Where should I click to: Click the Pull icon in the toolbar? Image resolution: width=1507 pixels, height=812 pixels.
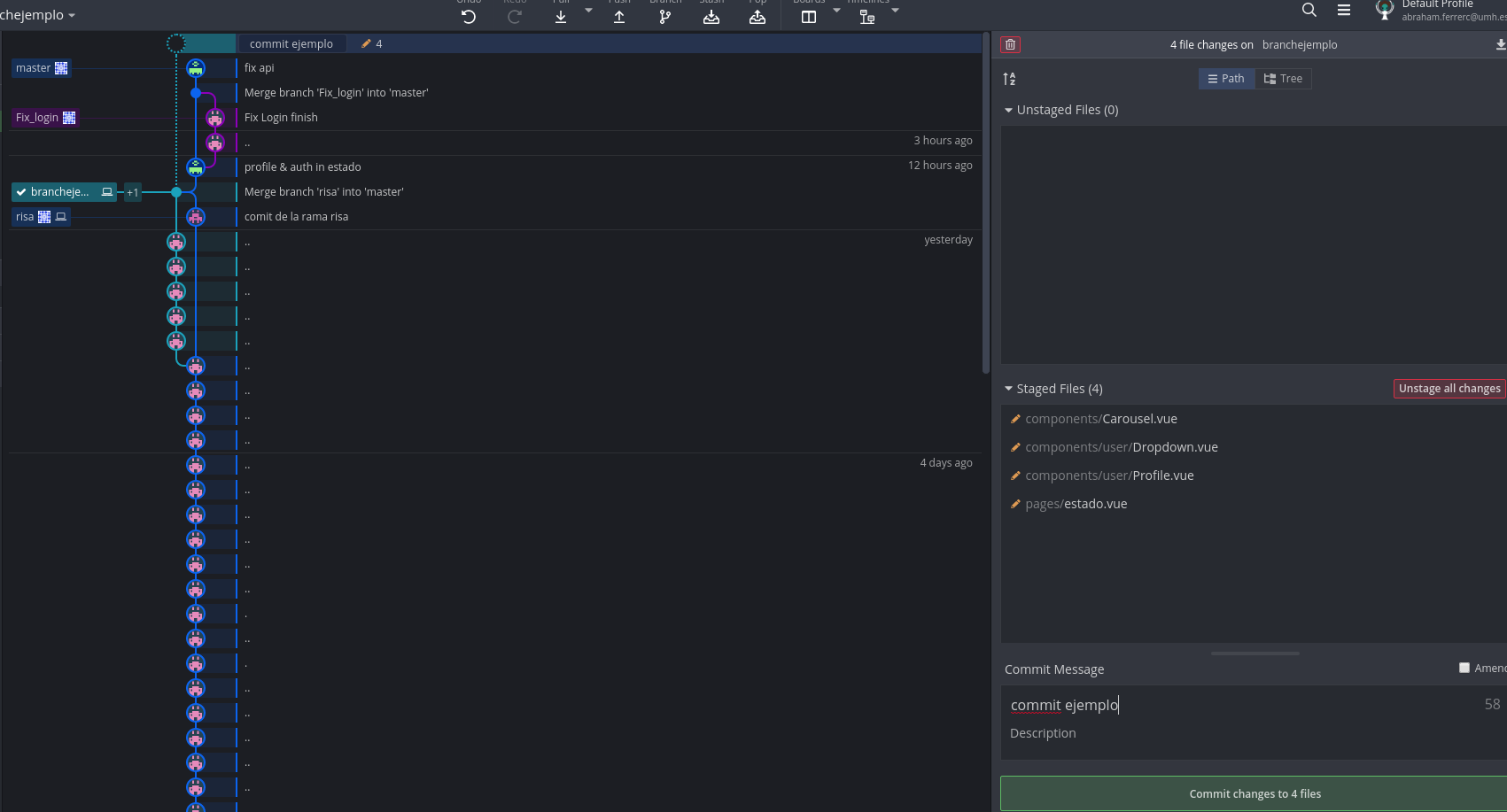[561, 16]
